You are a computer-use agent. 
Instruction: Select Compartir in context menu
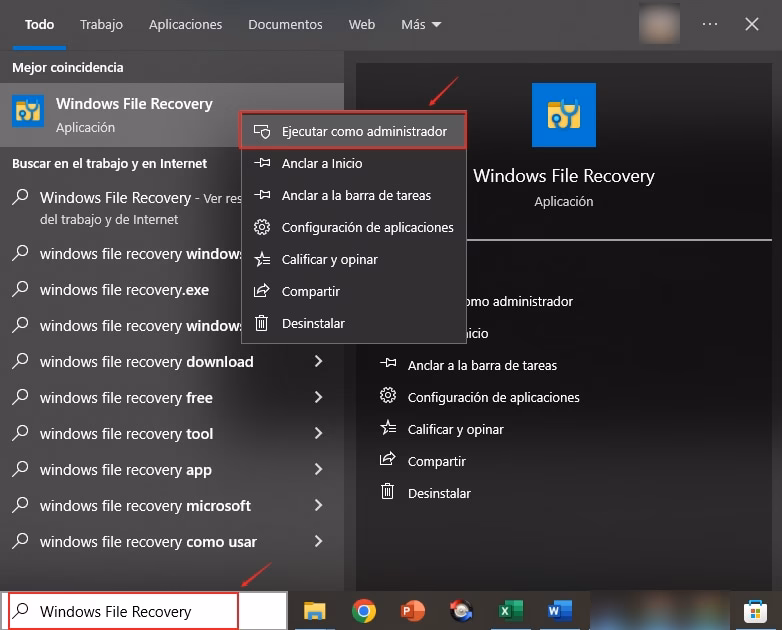point(354,291)
